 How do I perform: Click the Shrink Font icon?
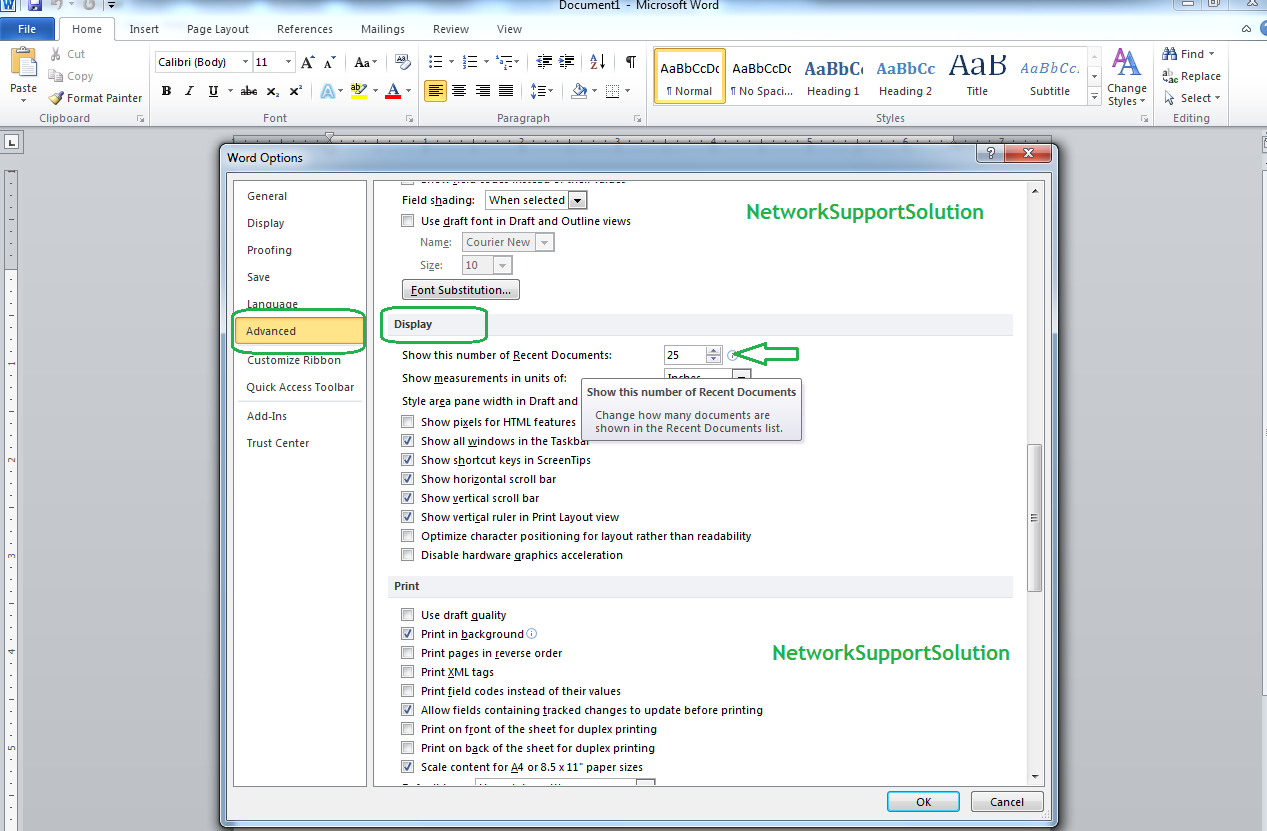(330, 62)
